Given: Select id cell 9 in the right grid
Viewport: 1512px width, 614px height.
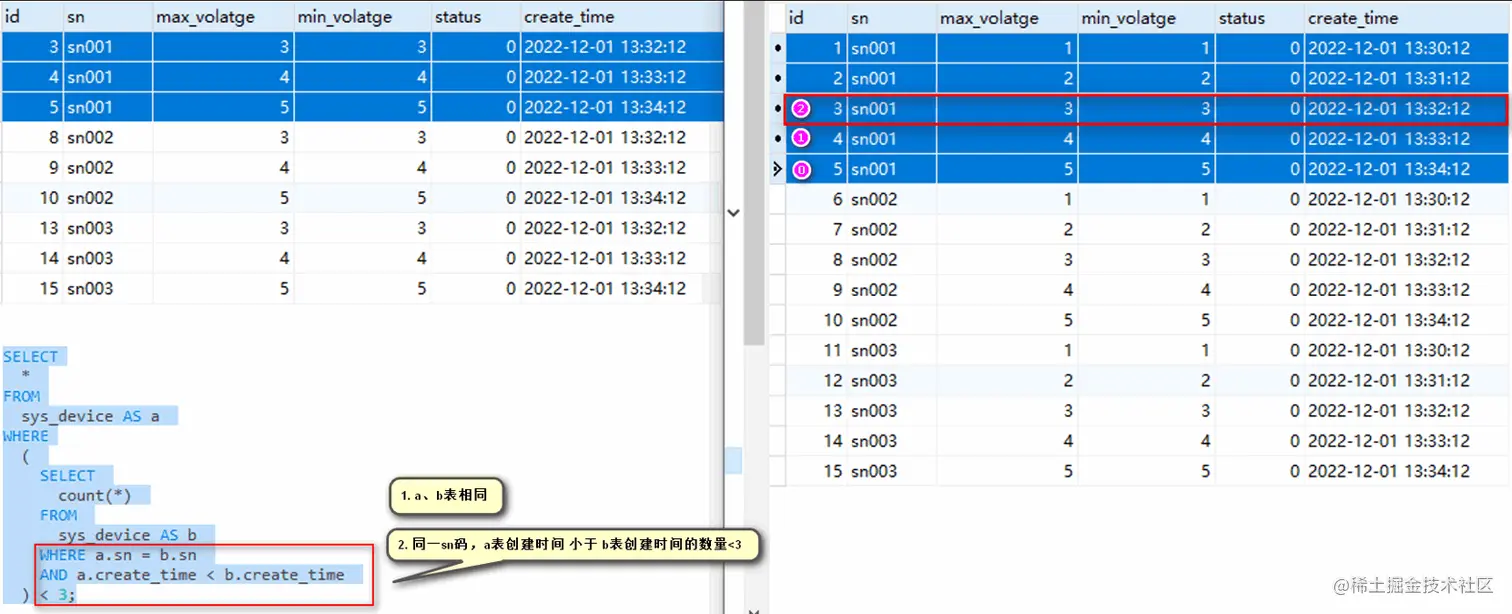Looking at the screenshot, I should (816, 290).
